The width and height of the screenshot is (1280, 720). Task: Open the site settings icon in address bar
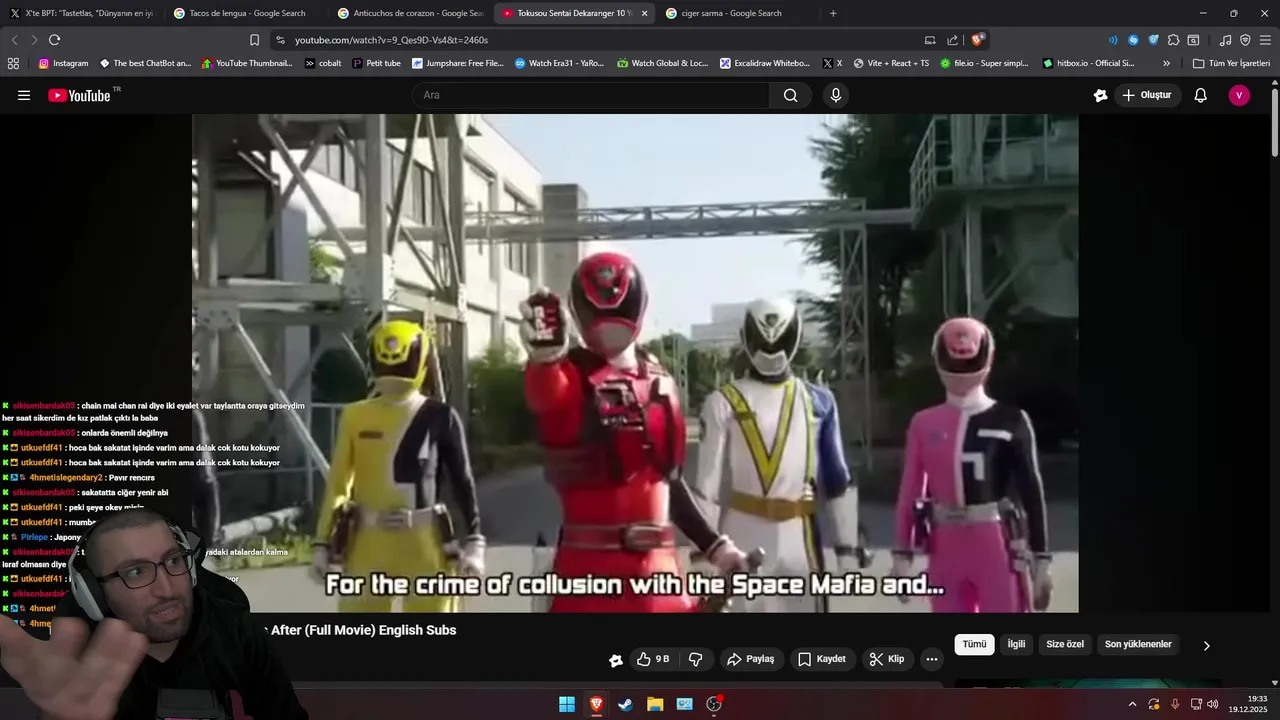pos(280,40)
